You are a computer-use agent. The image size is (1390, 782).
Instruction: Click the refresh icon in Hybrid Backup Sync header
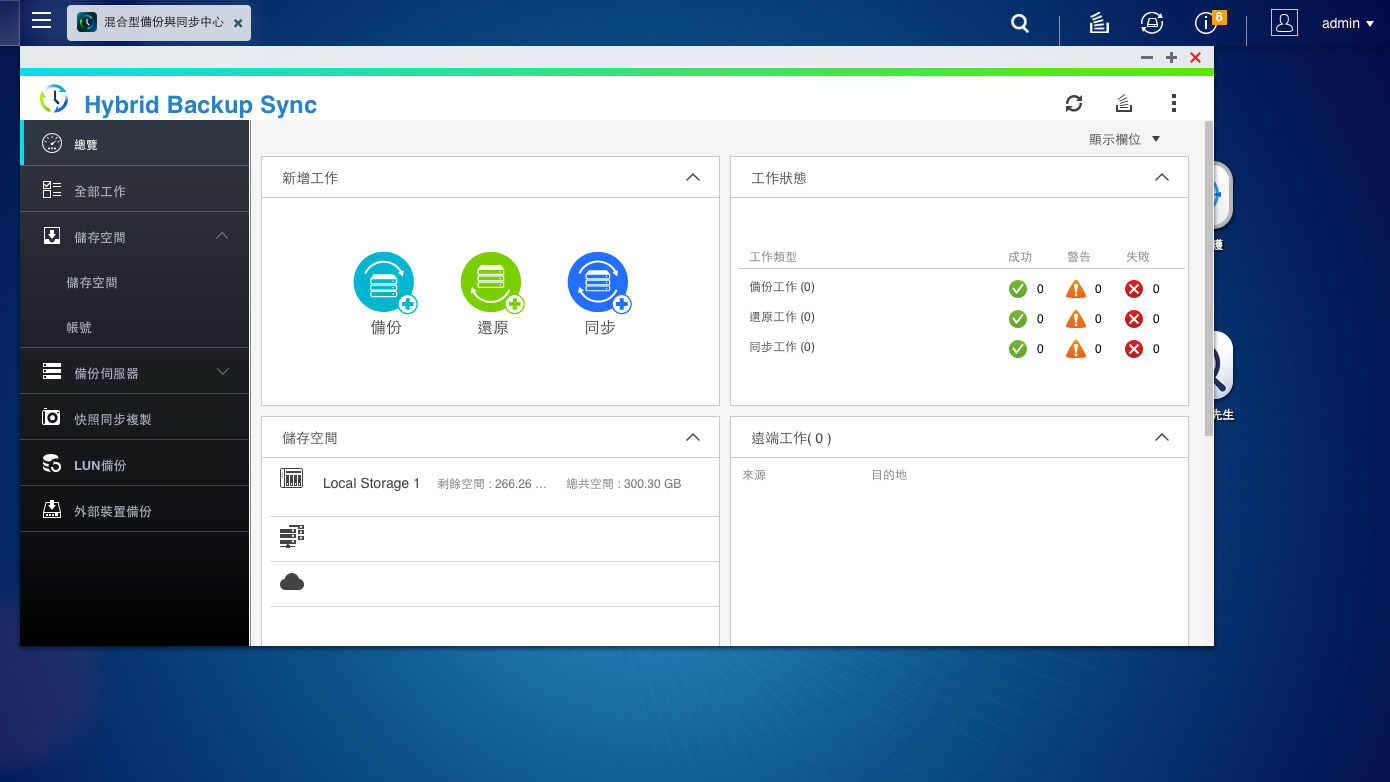point(1074,103)
